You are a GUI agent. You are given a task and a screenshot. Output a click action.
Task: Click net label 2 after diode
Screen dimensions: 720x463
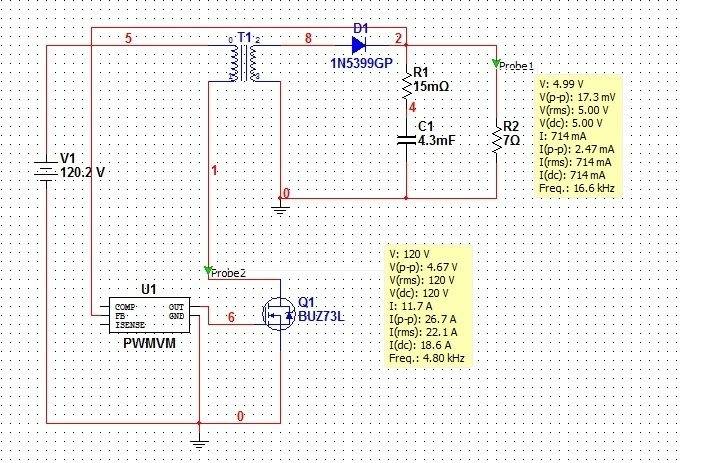coord(398,38)
